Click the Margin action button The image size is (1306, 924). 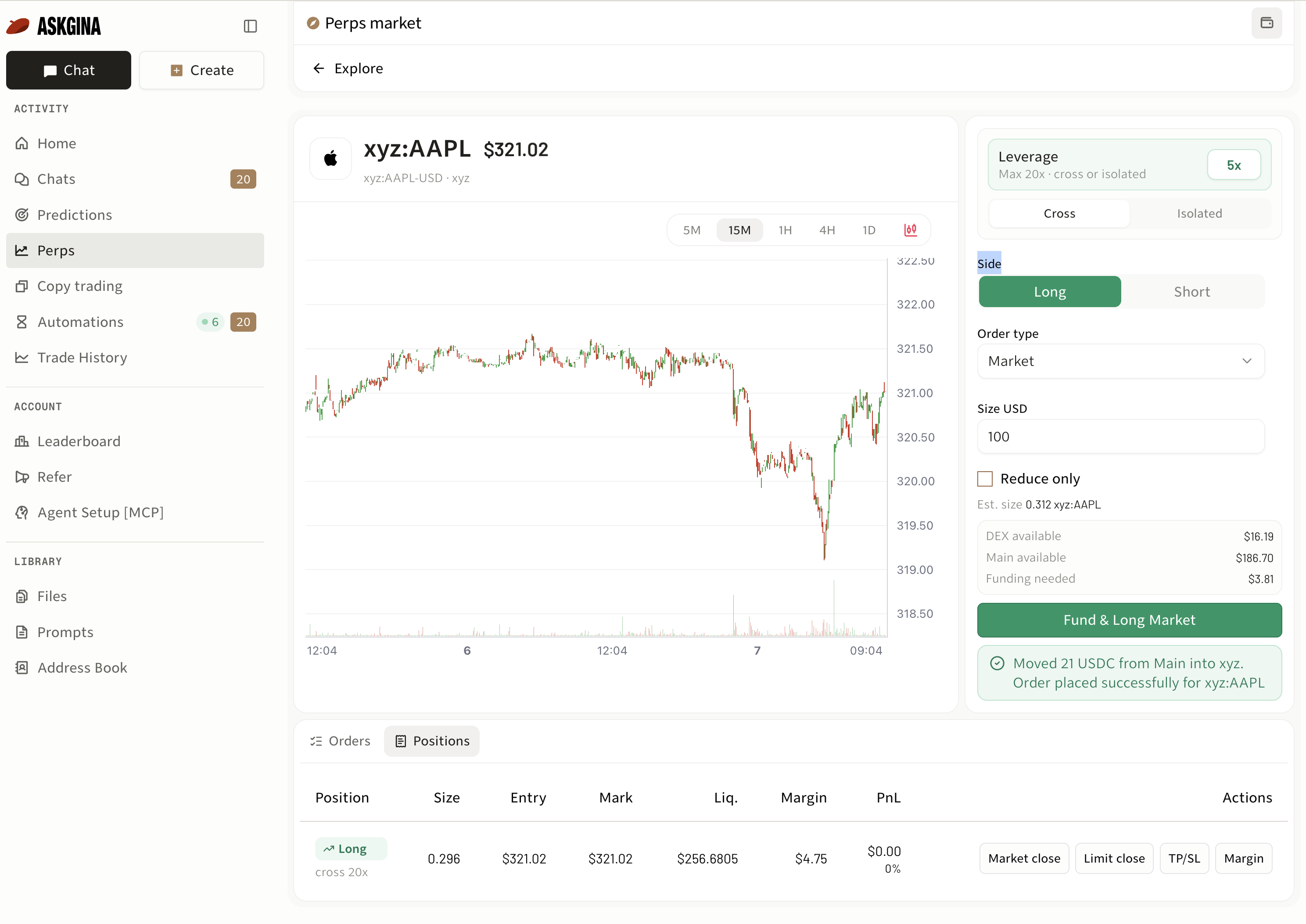pyautogui.click(x=1243, y=859)
